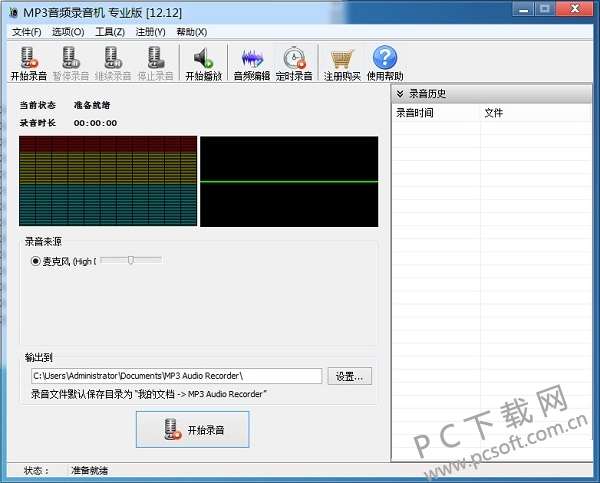This screenshot has height=483, width=600.
Task: Open the 注册(Y) menu
Action: coord(151,32)
